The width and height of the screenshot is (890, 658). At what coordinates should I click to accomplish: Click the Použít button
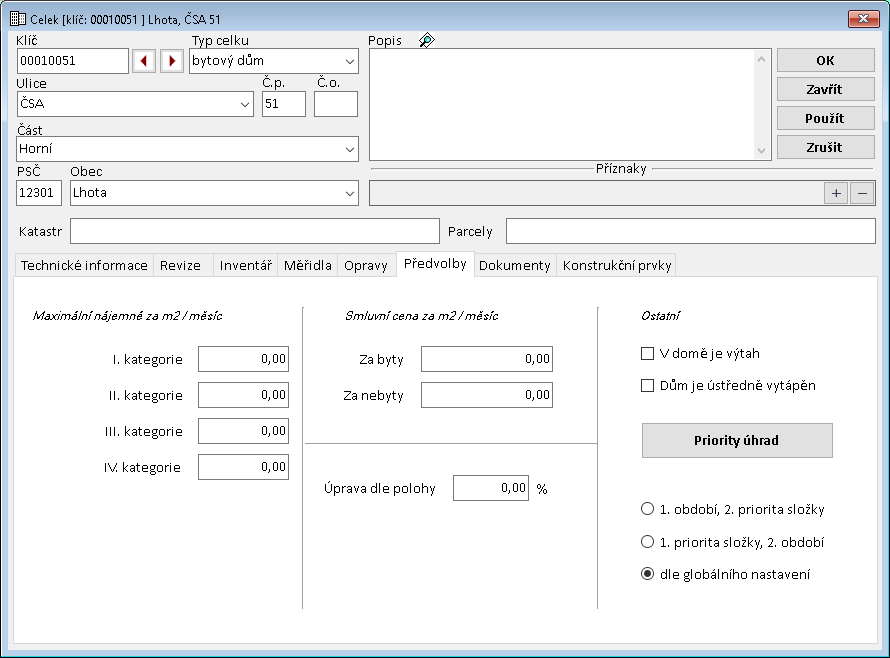pyautogui.click(x=825, y=118)
